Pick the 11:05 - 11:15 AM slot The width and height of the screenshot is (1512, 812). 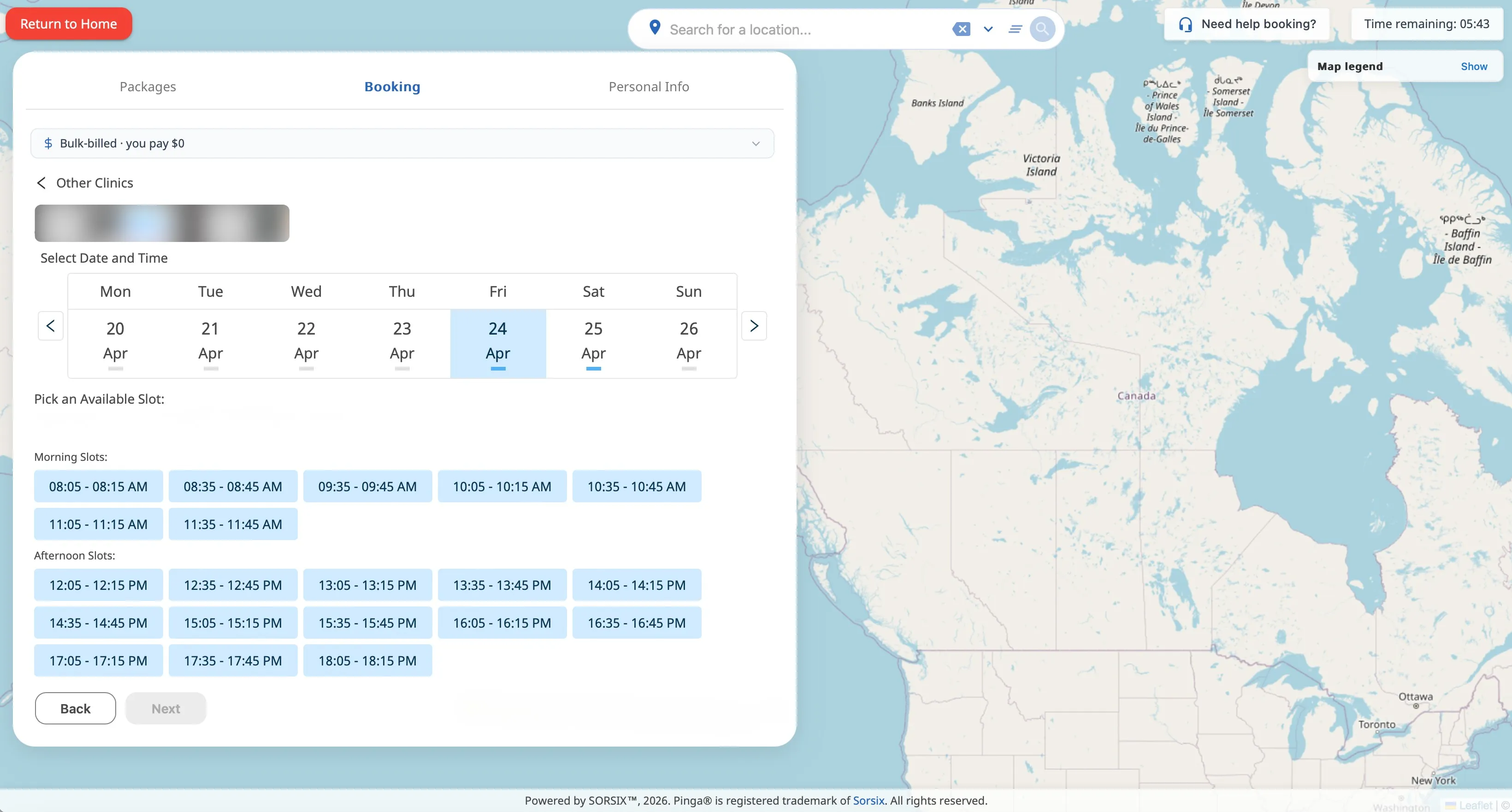tap(98, 524)
